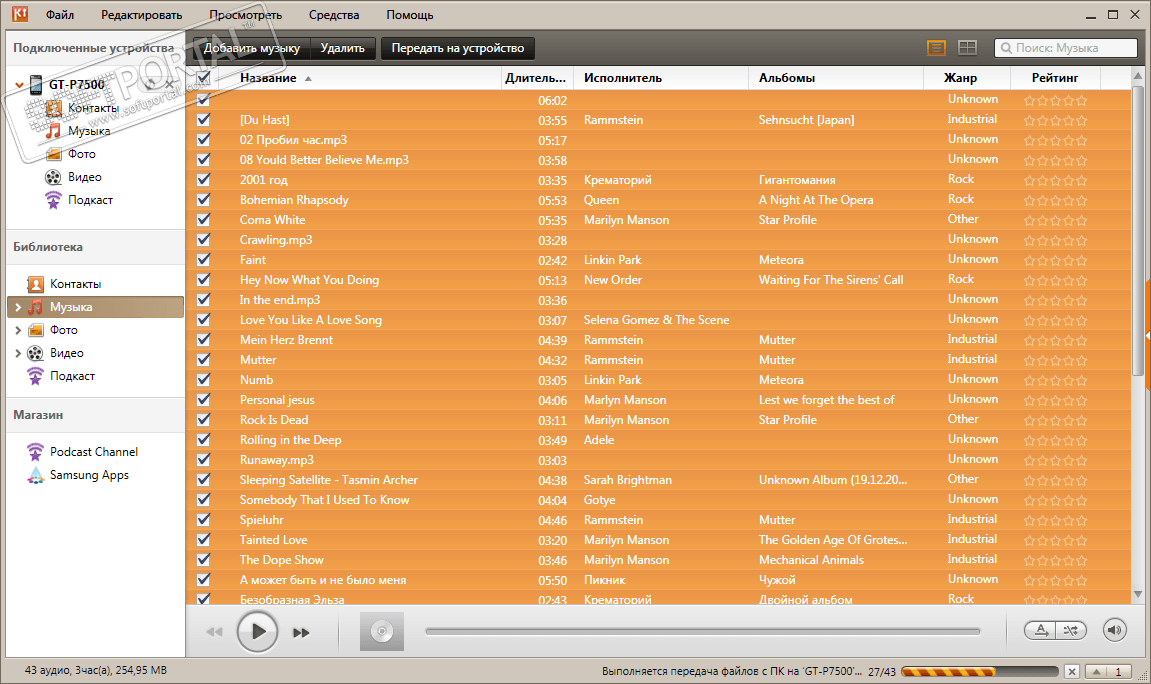Image resolution: width=1151 pixels, height=684 pixels.
Task: Expand library Музыка tree arrow
Action: (18, 308)
